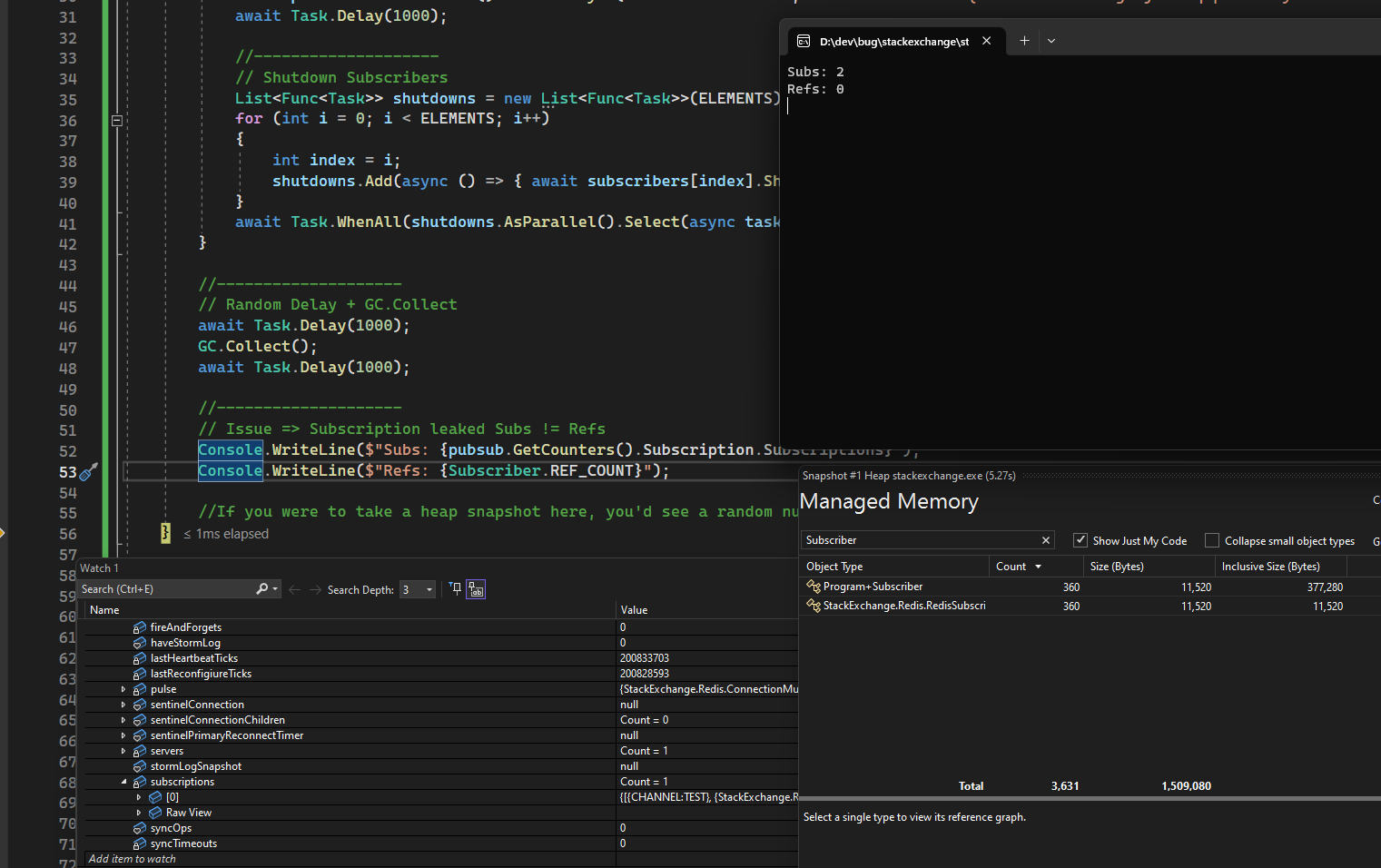
Task: Select the StackExchange.Redis.RedisSubscri row
Action: [x=1090, y=606]
